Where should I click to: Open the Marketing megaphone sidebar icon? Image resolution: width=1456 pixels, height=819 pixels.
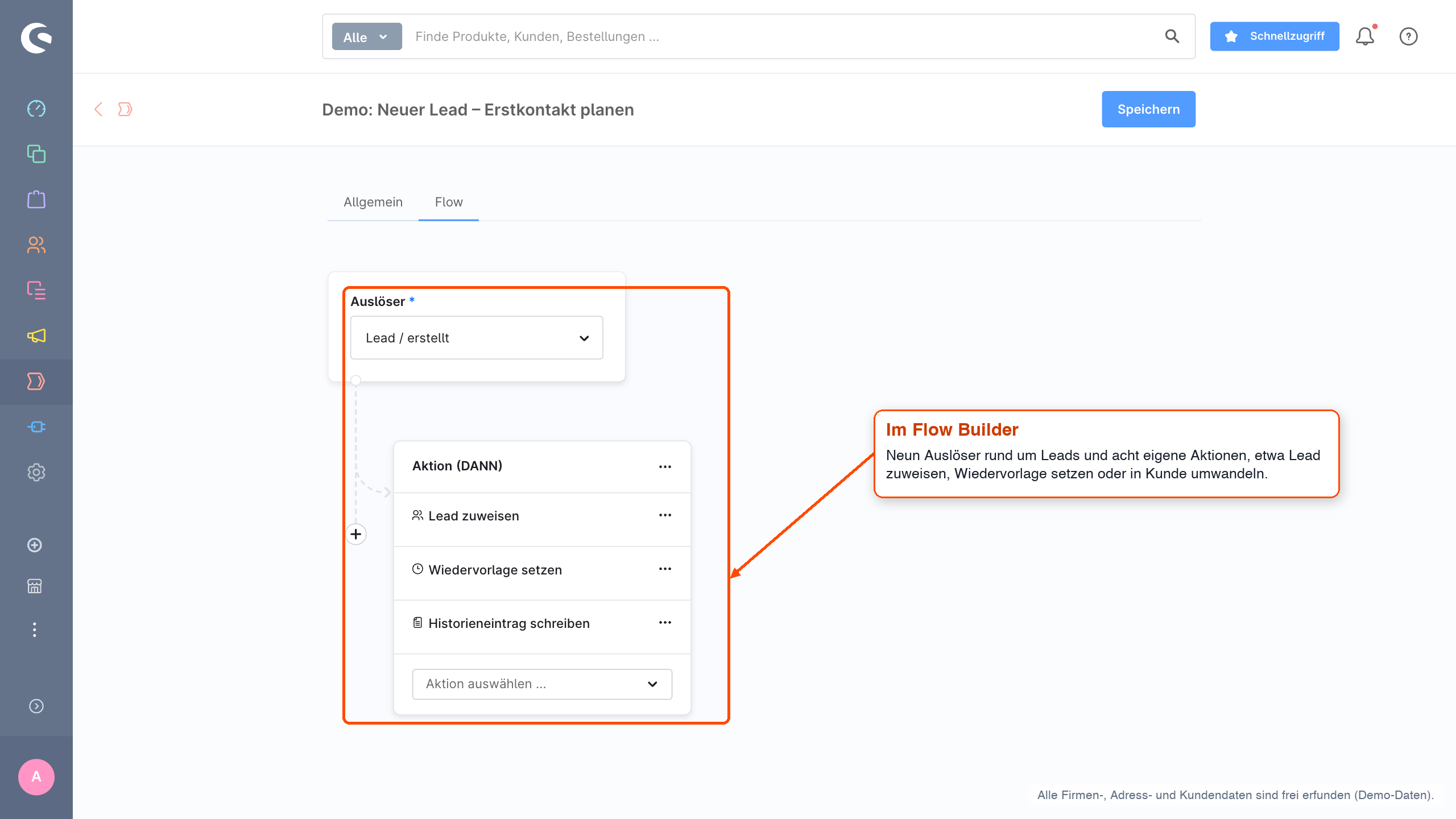point(36,336)
